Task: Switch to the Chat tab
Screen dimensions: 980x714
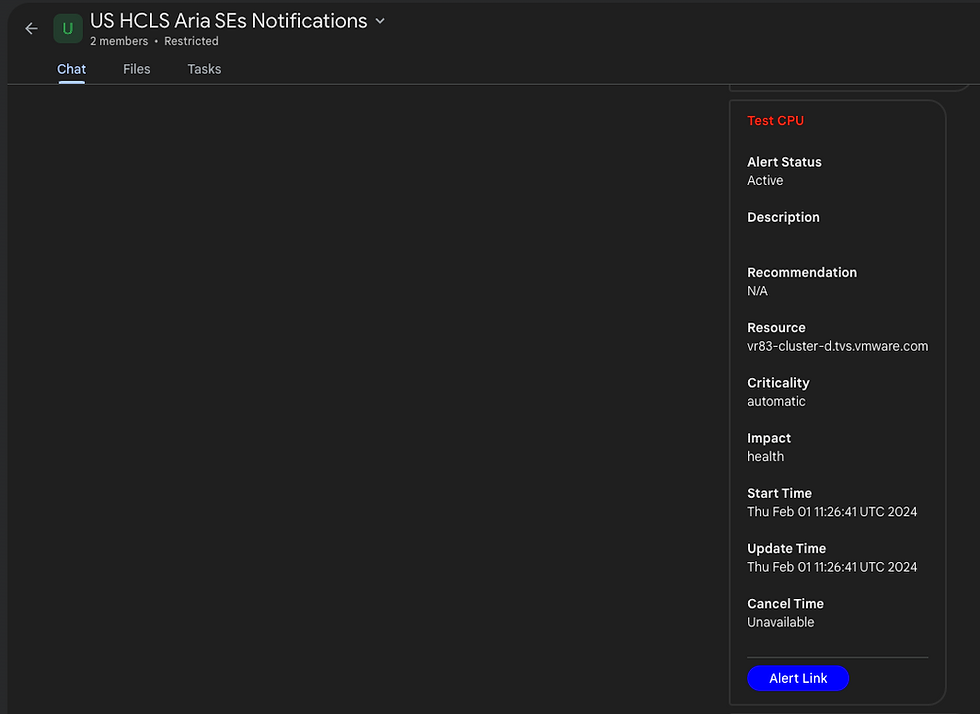Action: 71,69
